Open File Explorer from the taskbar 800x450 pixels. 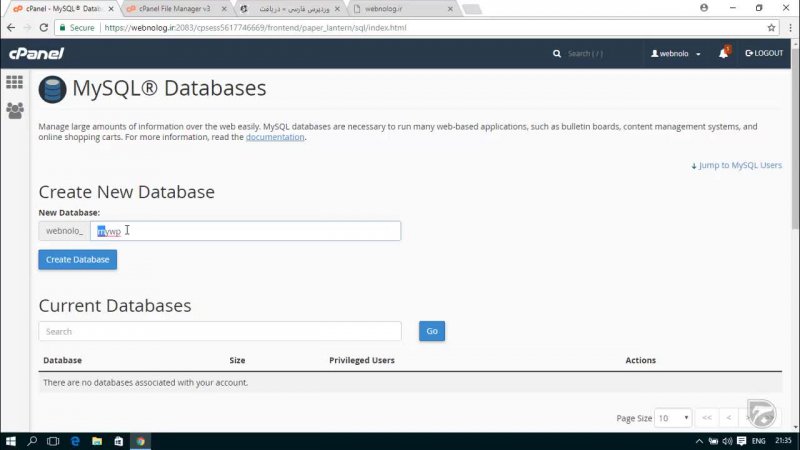(97, 441)
